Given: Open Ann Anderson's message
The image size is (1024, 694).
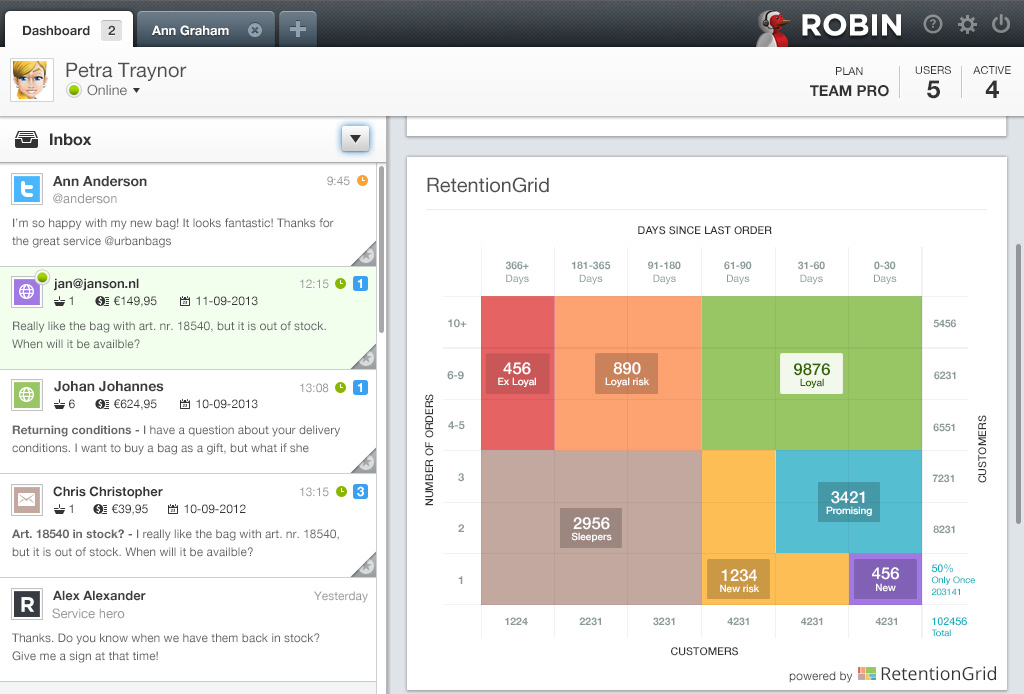Looking at the screenshot, I should click(188, 215).
